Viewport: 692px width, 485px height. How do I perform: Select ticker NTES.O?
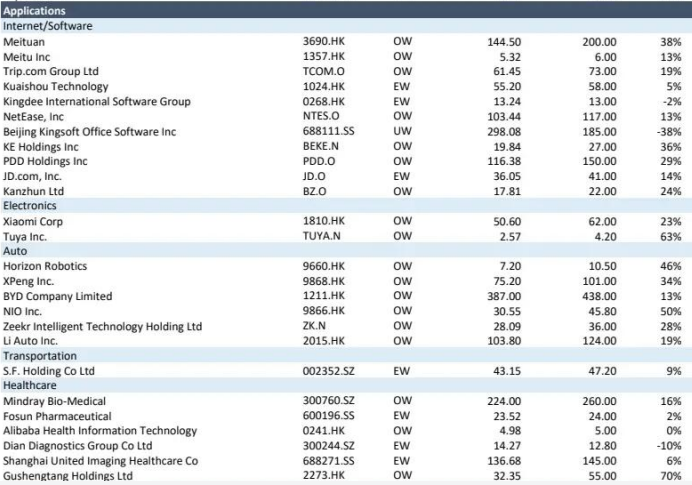point(321,116)
